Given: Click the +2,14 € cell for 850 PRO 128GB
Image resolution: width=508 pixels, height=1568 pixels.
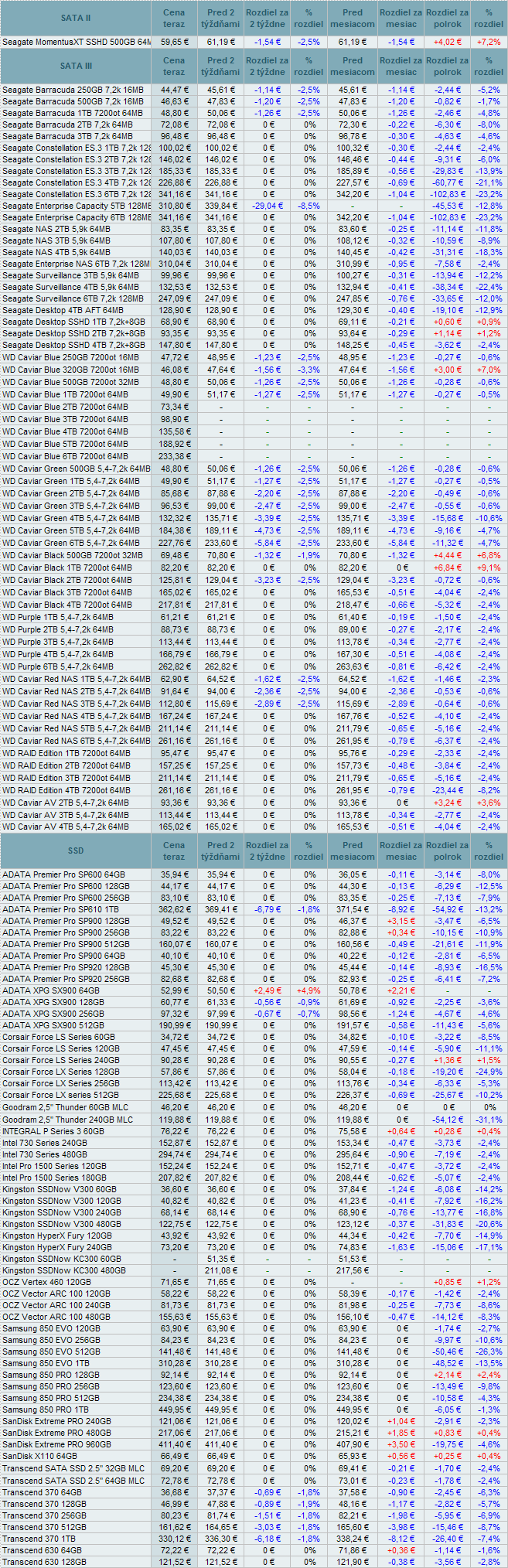Looking at the screenshot, I should 448,1375.
